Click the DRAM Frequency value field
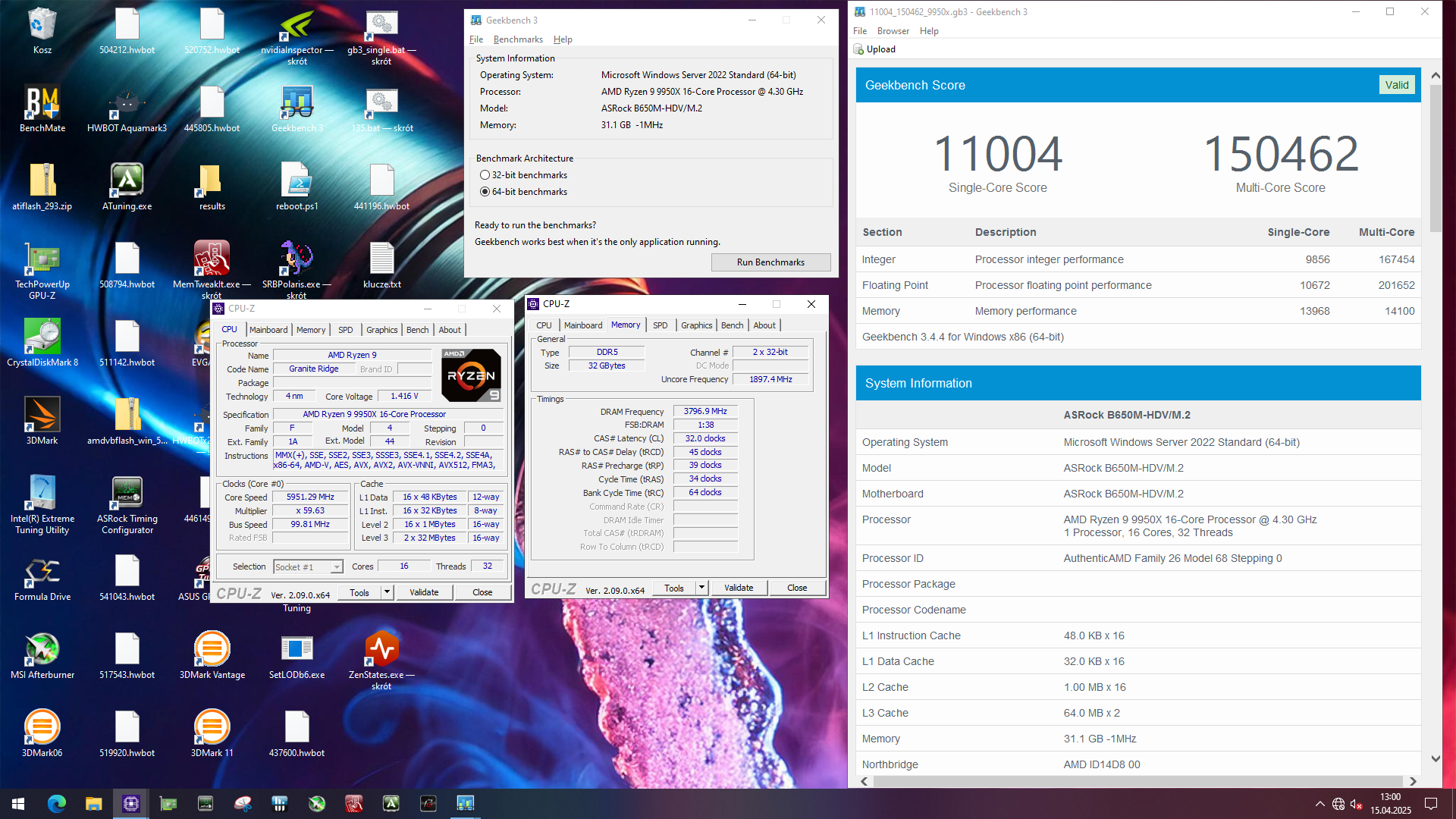Viewport: 1456px width, 819px height. tap(705, 412)
